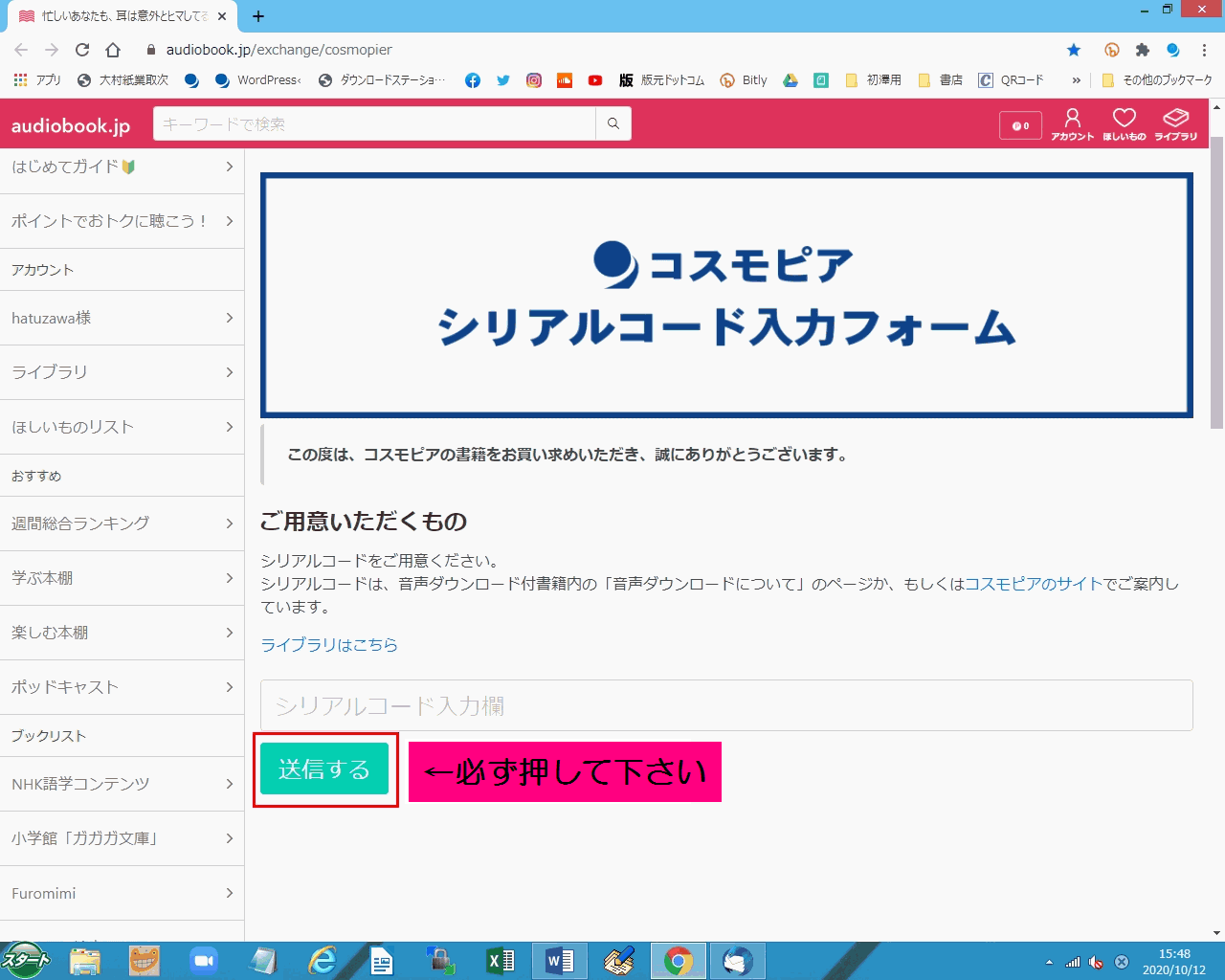Screen dimensions: 1225x980
Task: Show hidden system tray icons
Action: pos(1049,962)
